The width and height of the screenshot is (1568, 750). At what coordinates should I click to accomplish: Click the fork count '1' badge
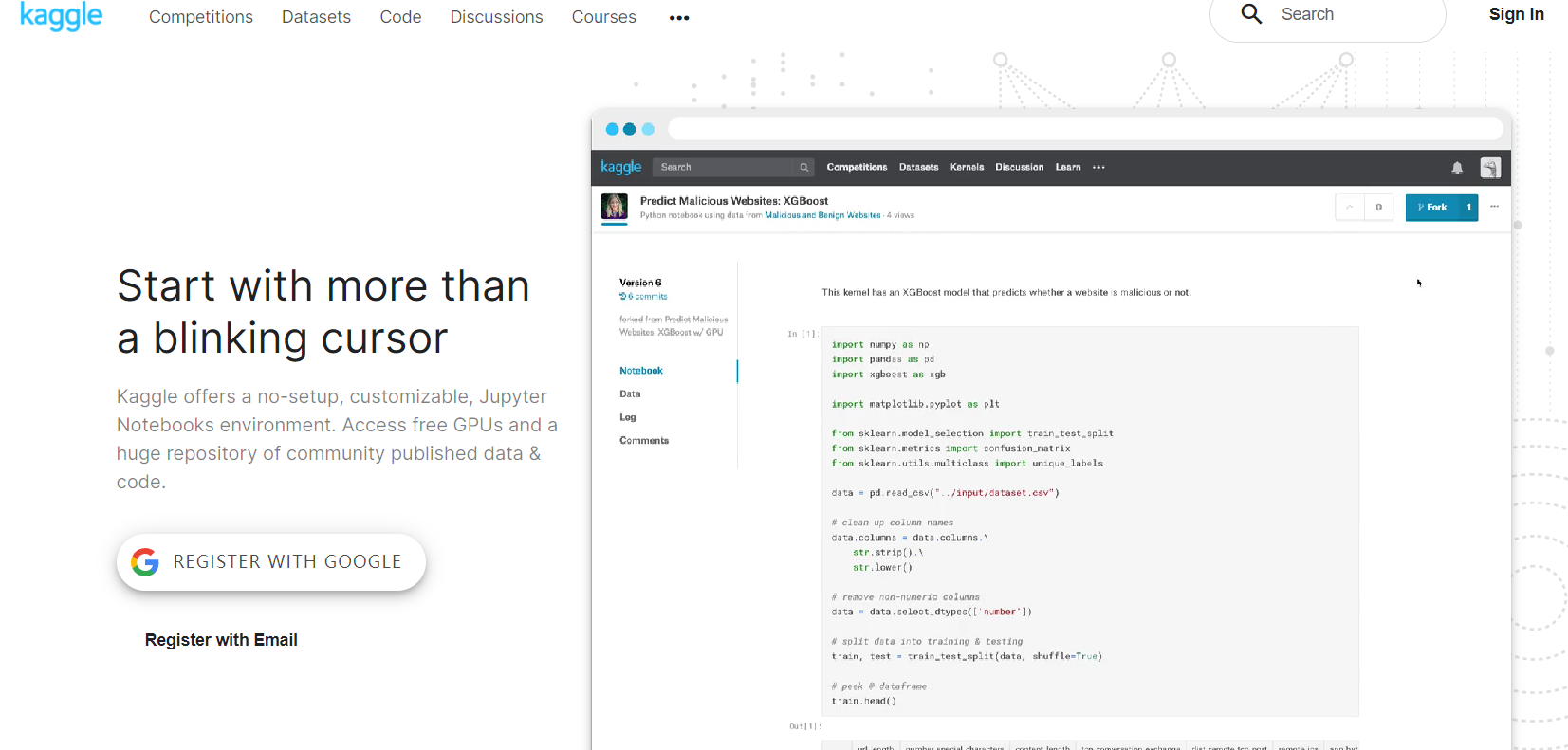(x=1468, y=207)
